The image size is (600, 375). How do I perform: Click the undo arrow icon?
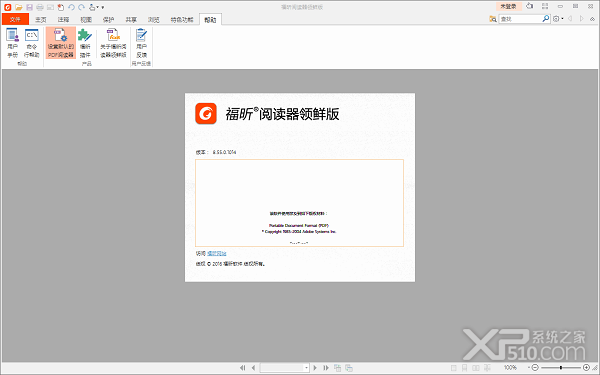pyautogui.click(x=71, y=7)
